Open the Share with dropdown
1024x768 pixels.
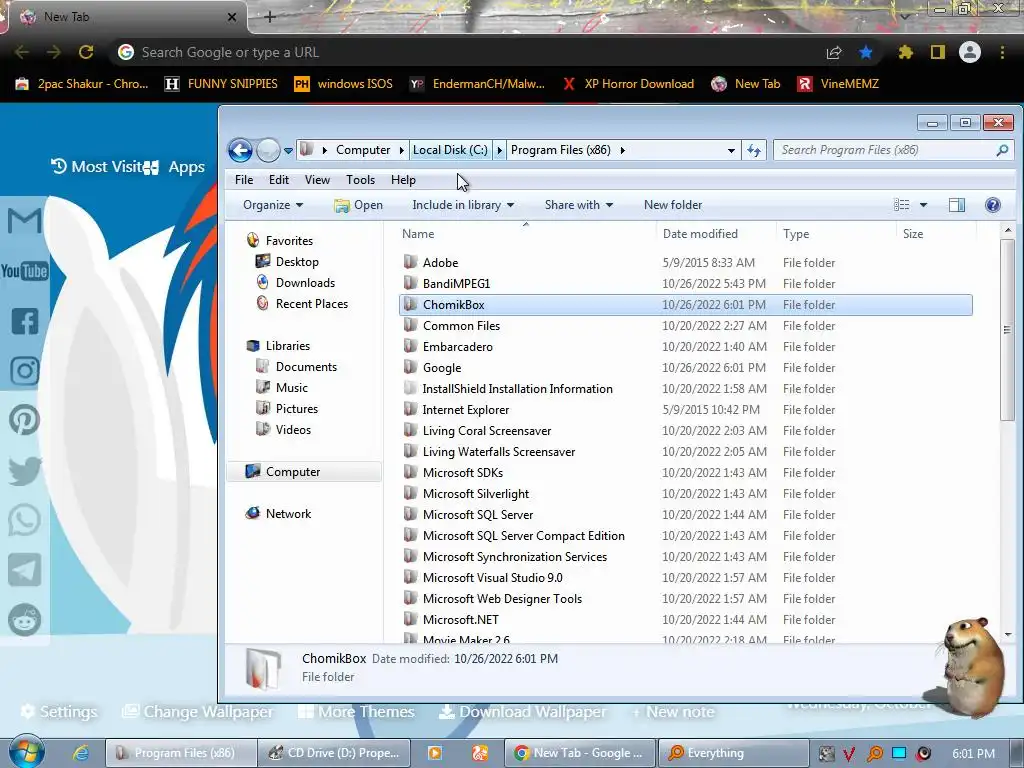(579, 205)
